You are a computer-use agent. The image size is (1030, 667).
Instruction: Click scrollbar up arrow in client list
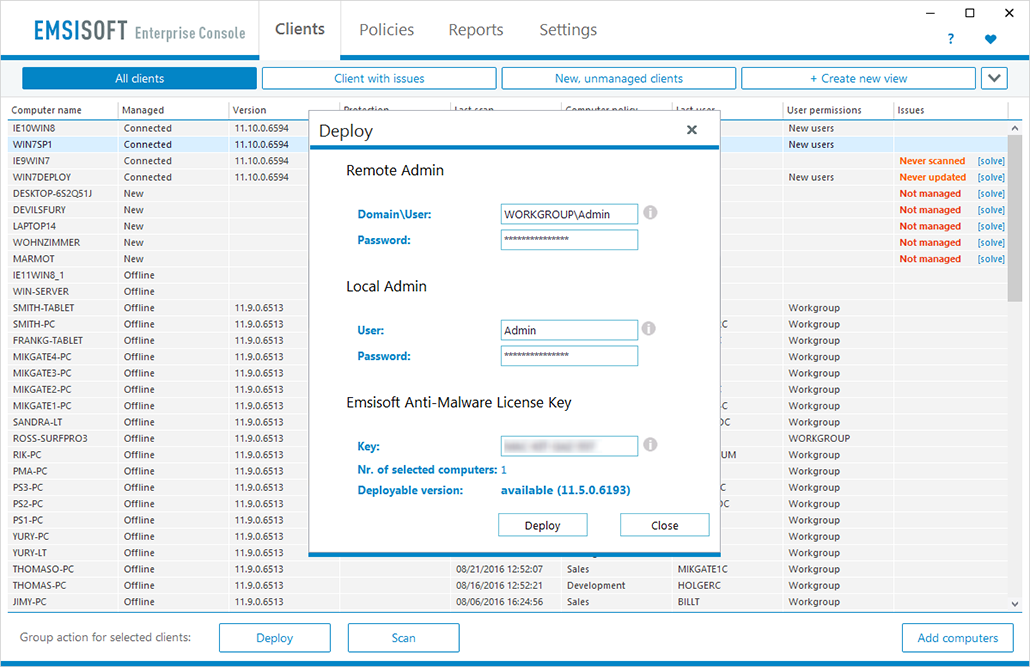(x=1015, y=128)
